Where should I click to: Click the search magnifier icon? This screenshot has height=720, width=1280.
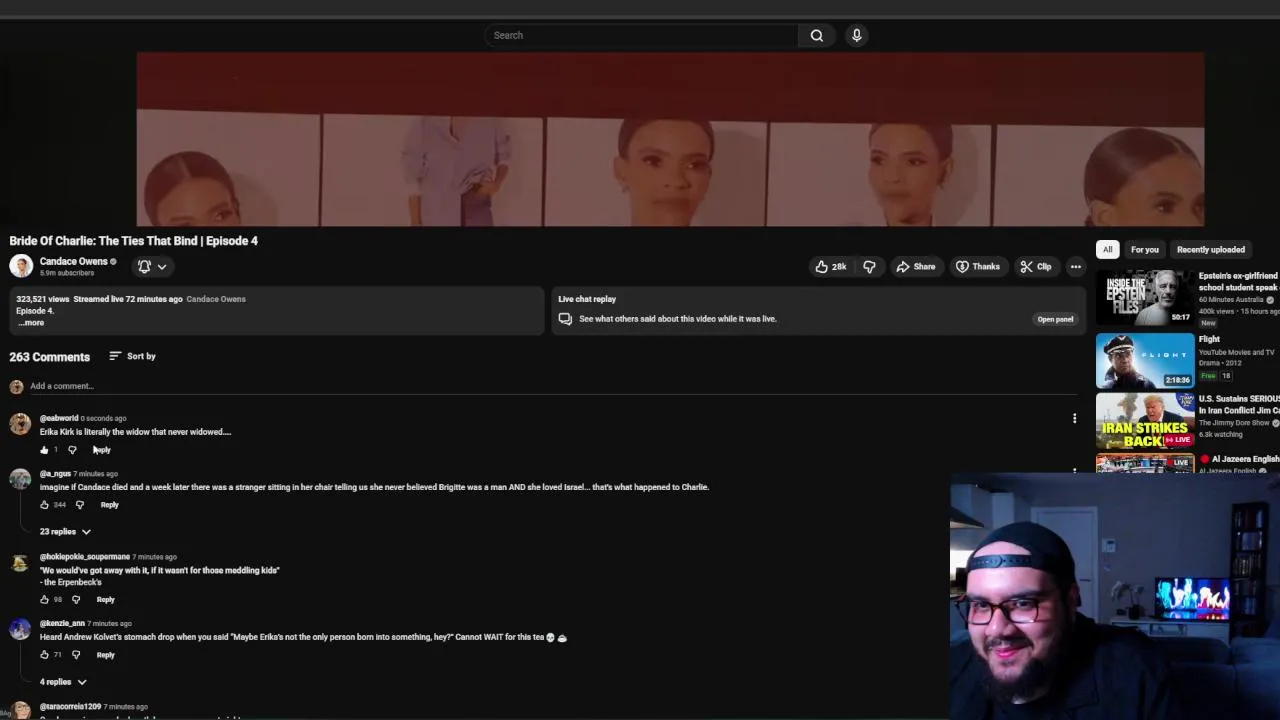pyautogui.click(x=817, y=36)
